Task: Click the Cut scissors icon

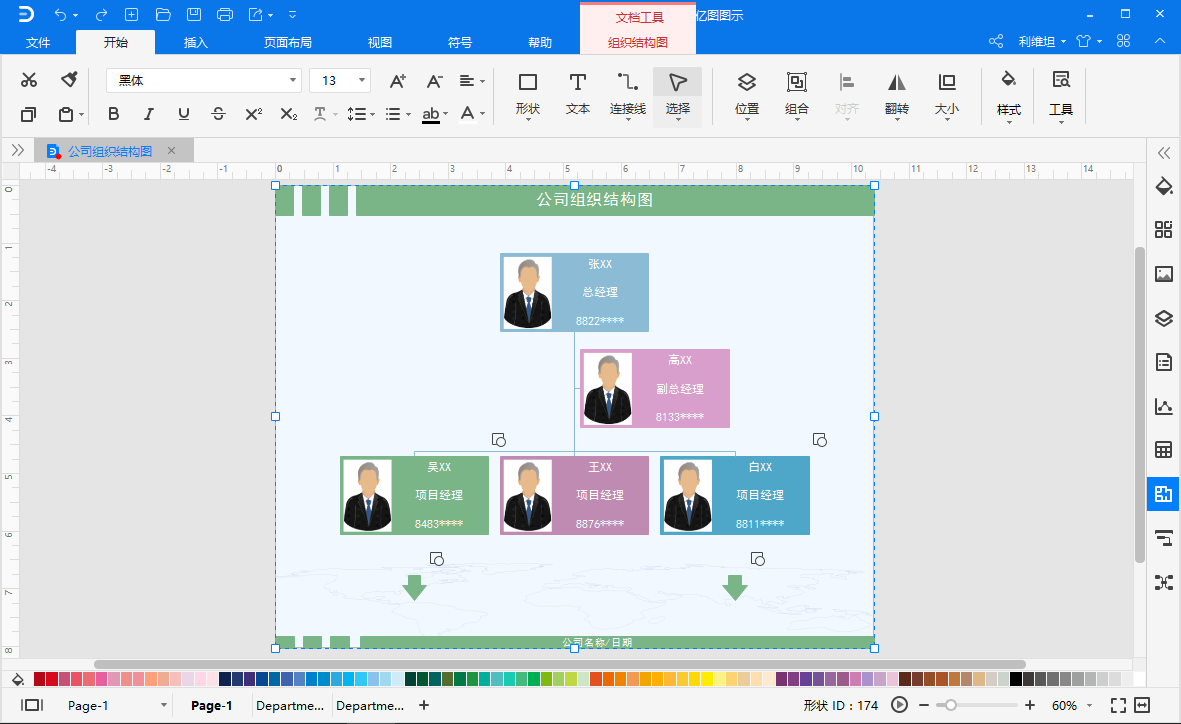Action: click(29, 80)
